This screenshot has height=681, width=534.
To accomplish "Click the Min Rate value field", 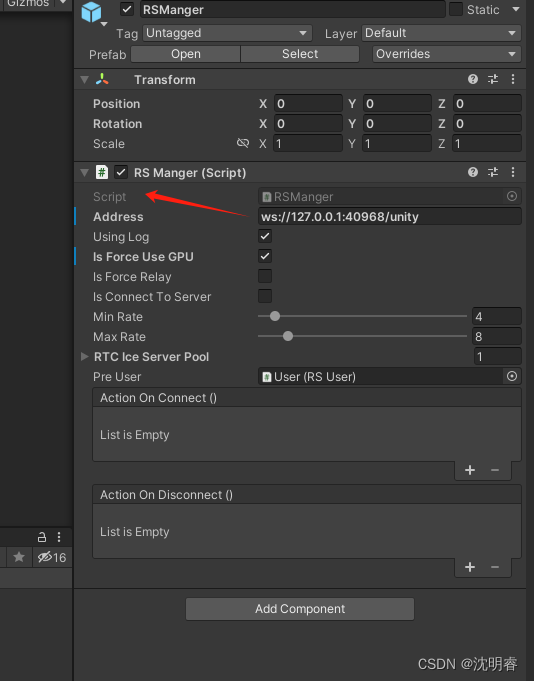I will [497, 316].
